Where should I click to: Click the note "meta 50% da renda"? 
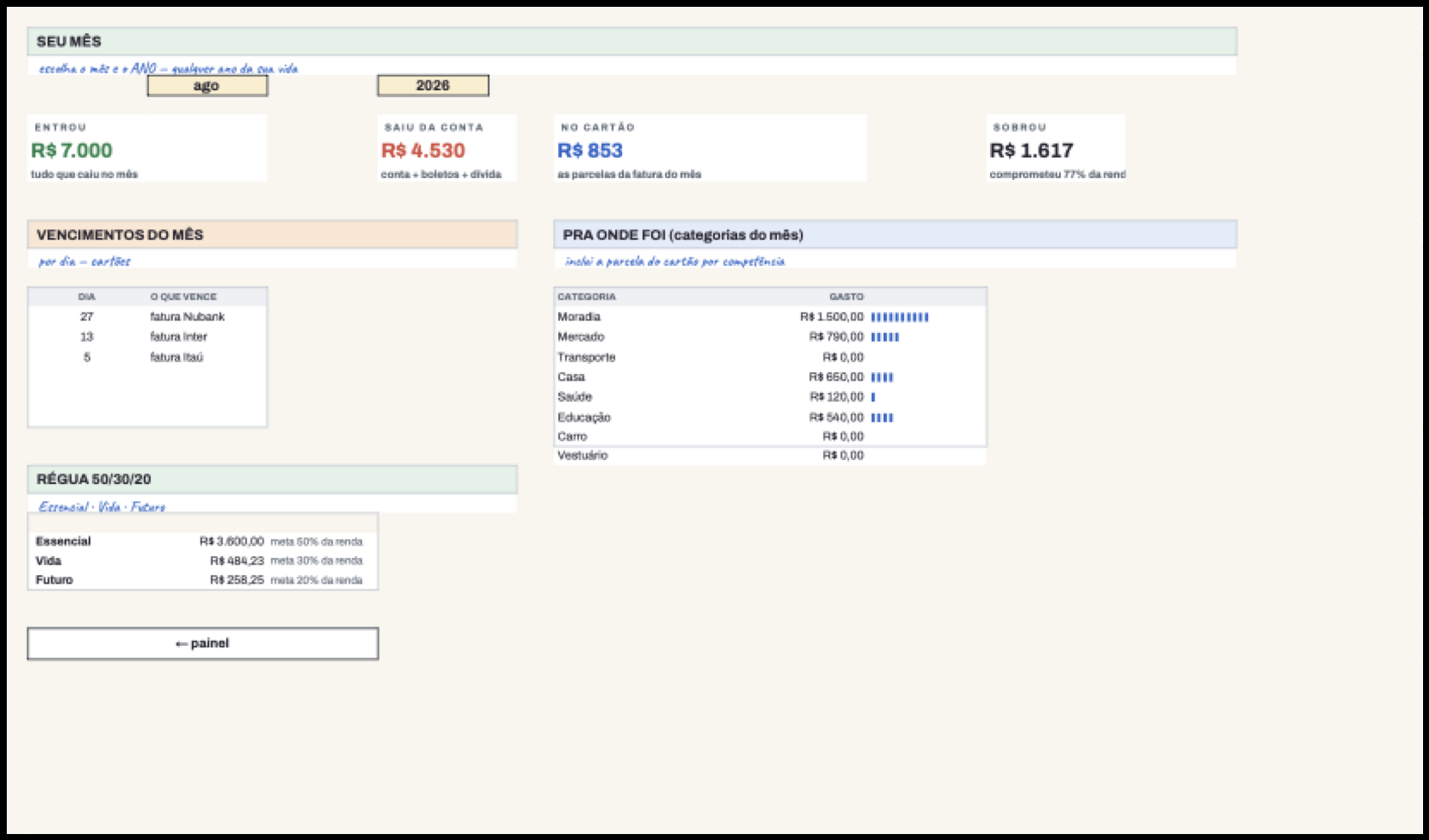click(317, 542)
